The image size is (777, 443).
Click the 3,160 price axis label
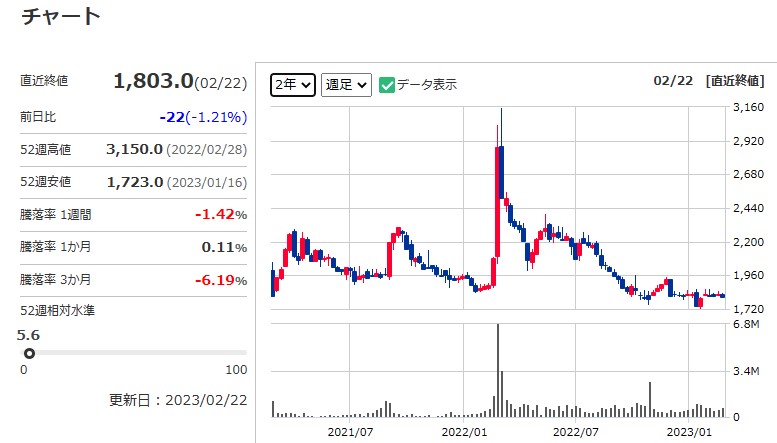pos(748,107)
